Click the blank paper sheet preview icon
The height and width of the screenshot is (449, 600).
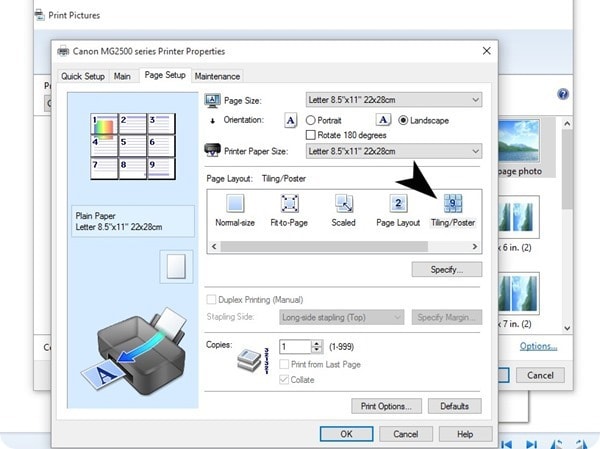tap(176, 267)
